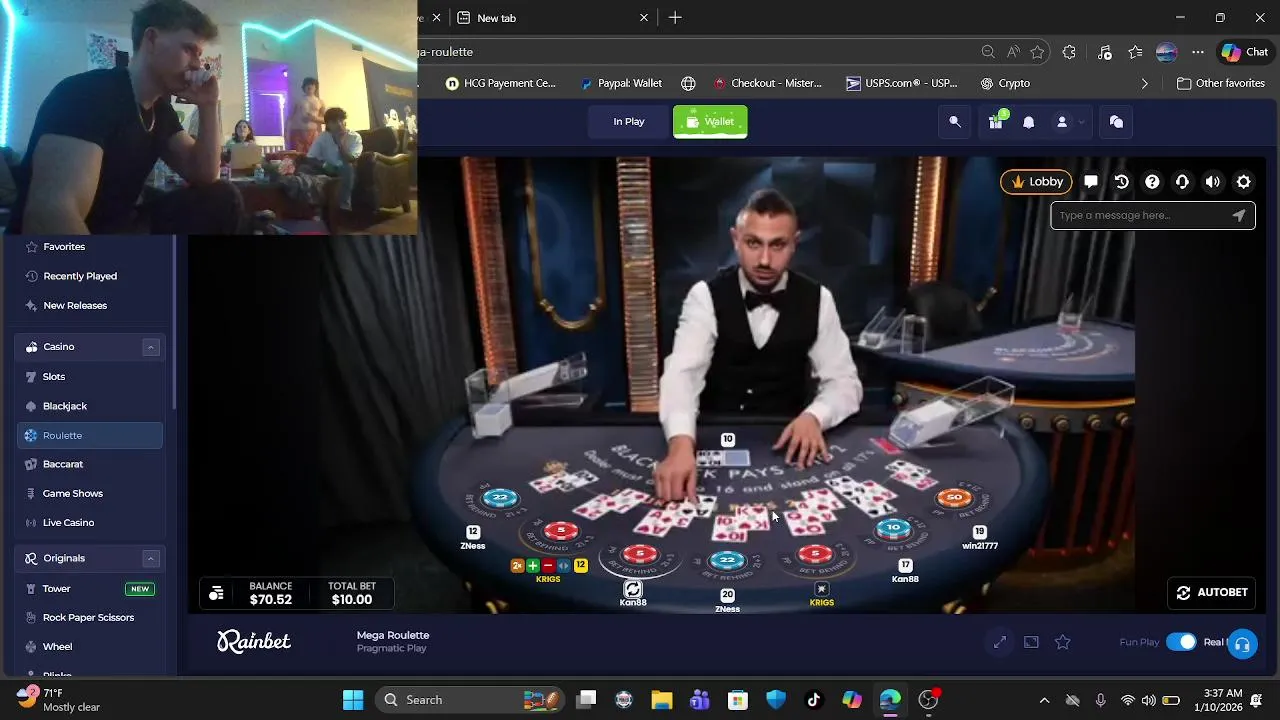
Task: Select Roulette in the Casino menu
Action: click(90, 435)
